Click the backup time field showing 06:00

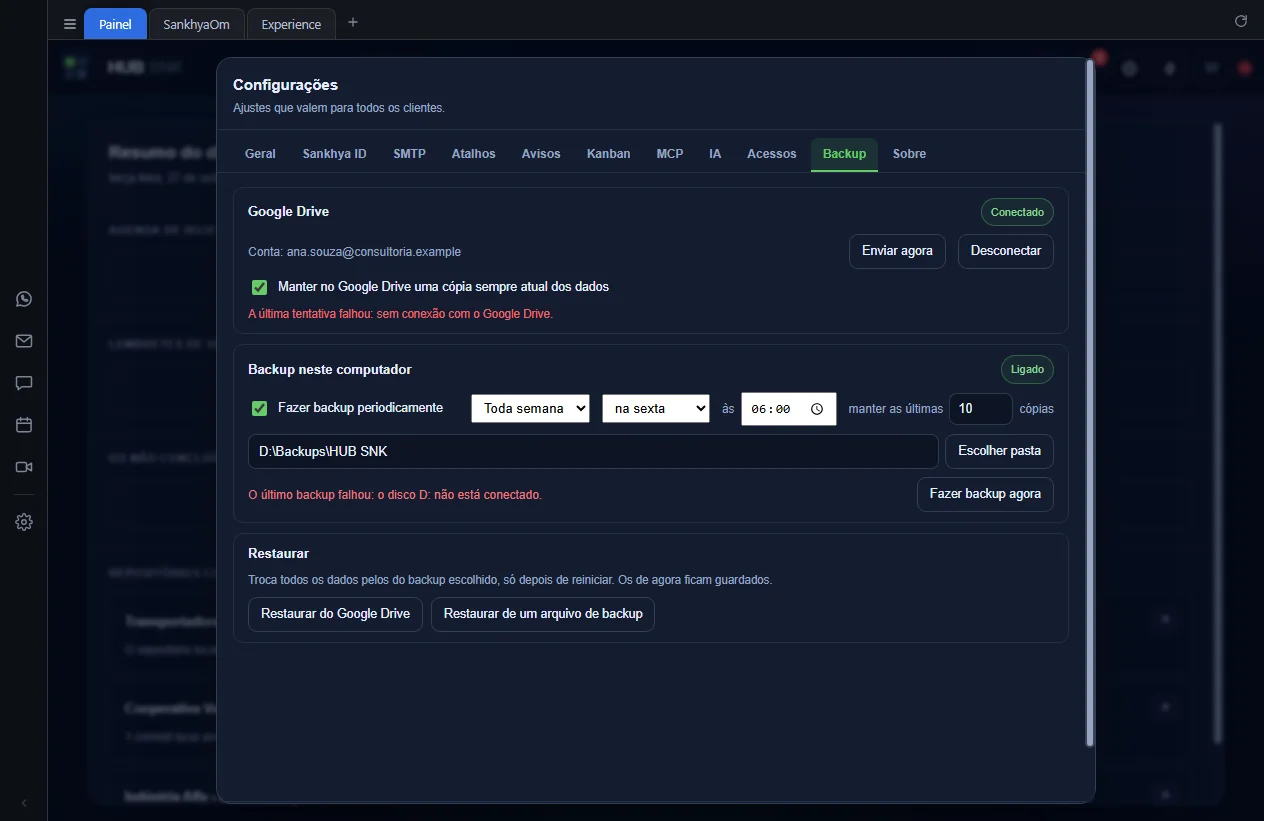pyautogui.click(x=789, y=409)
